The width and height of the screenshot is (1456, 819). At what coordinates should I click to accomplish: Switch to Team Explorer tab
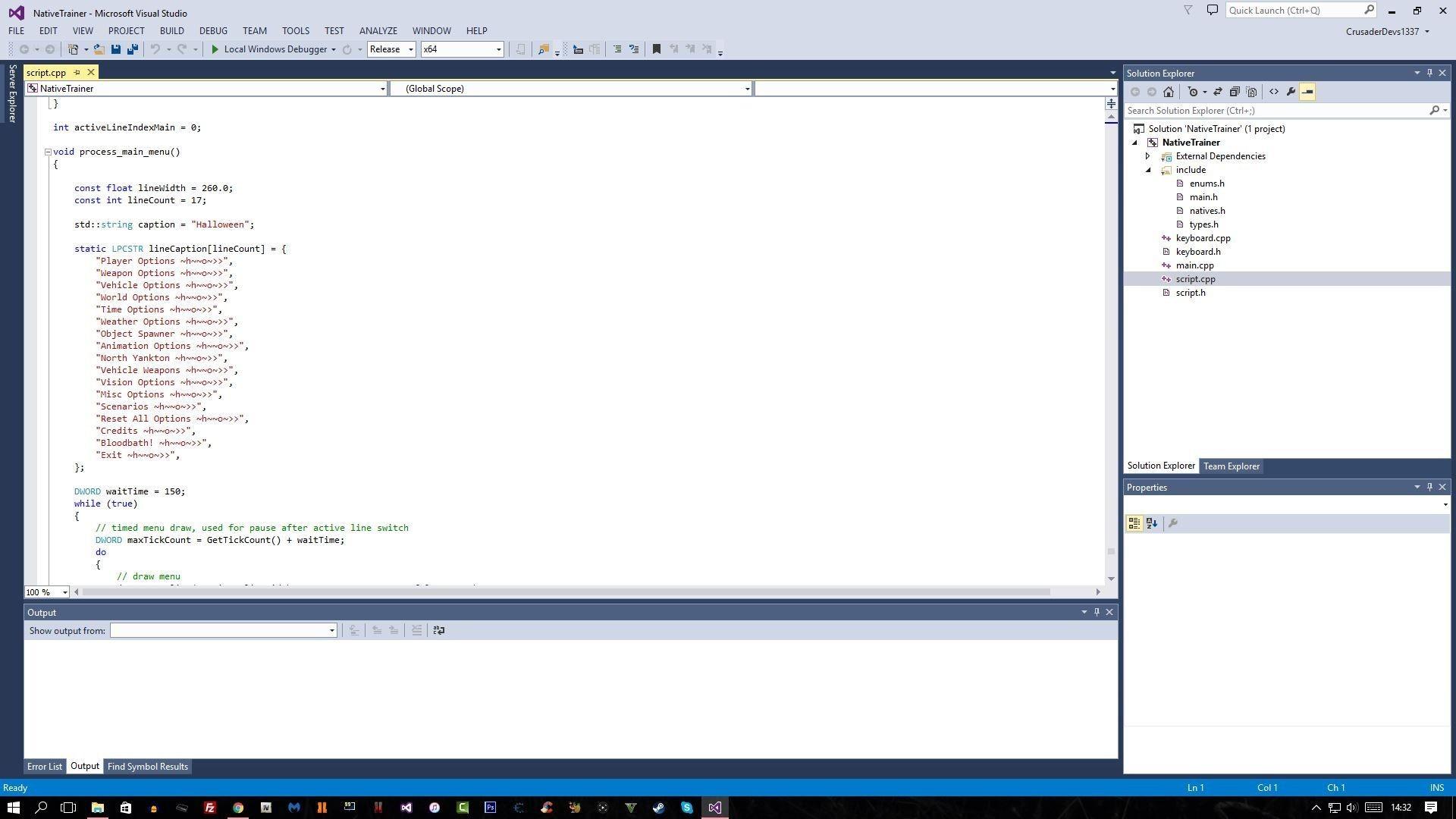1231,466
